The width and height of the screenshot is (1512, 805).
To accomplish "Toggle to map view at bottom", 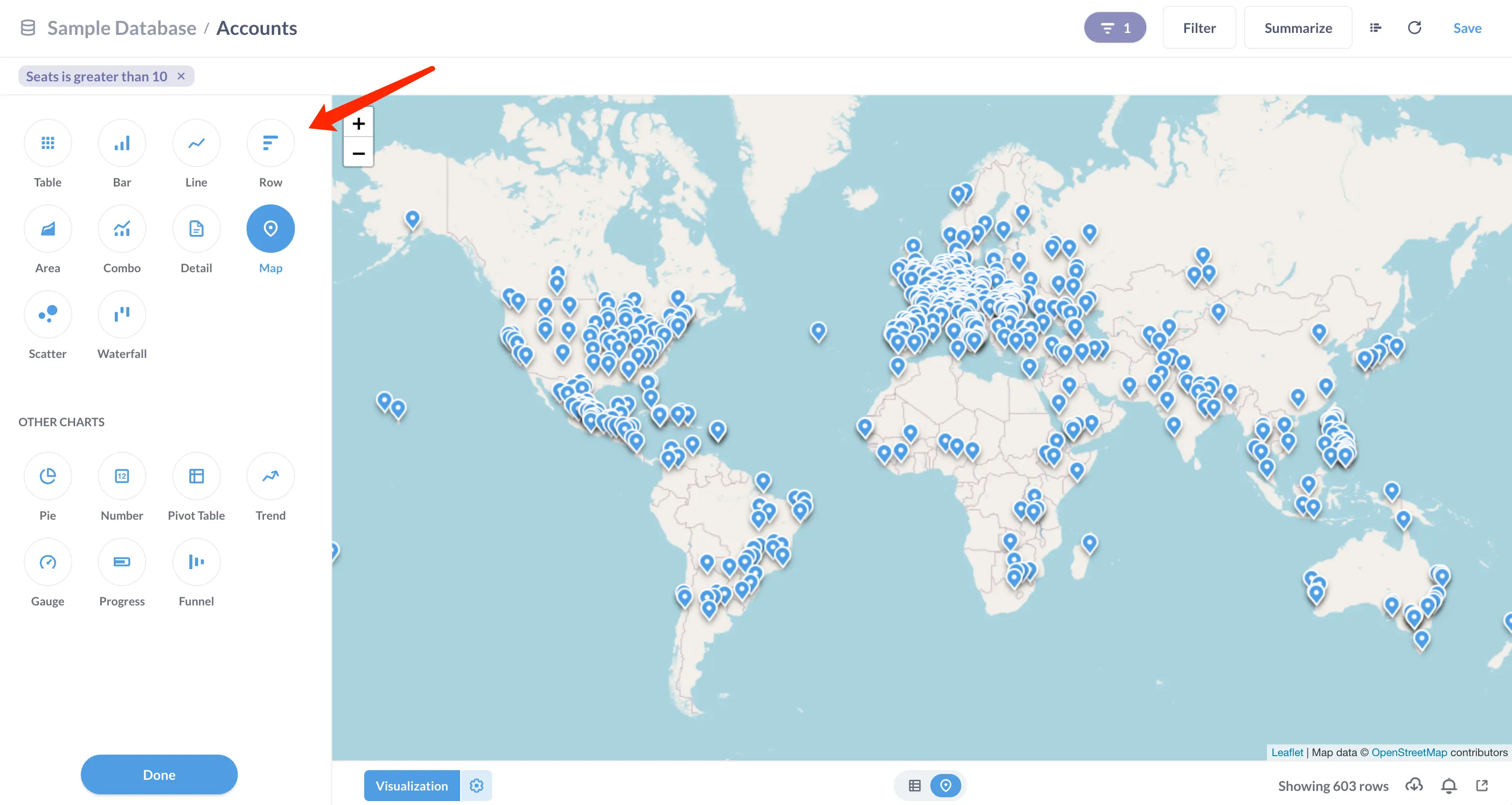I will 945,786.
